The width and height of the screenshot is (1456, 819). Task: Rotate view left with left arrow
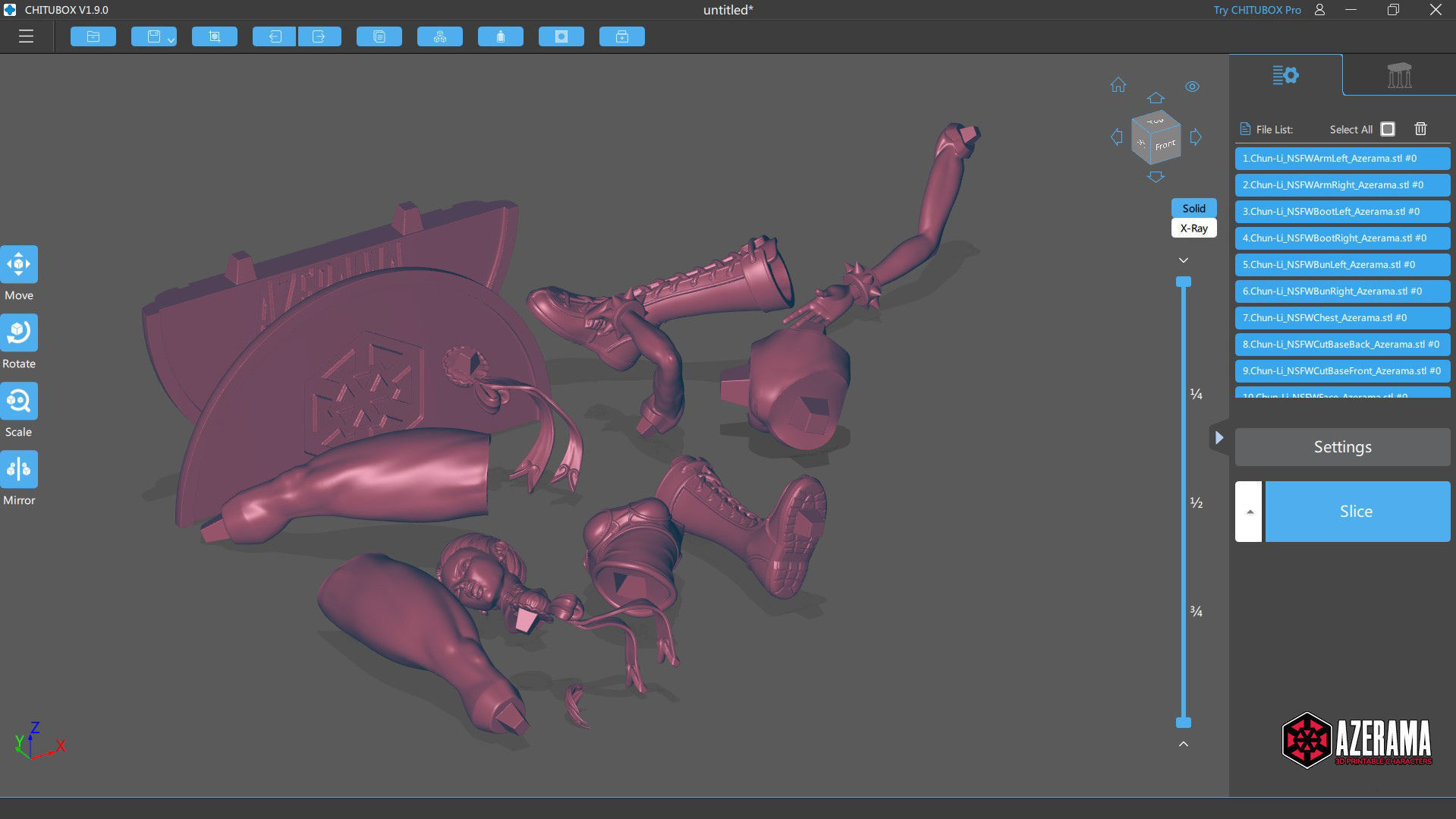click(1116, 137)
